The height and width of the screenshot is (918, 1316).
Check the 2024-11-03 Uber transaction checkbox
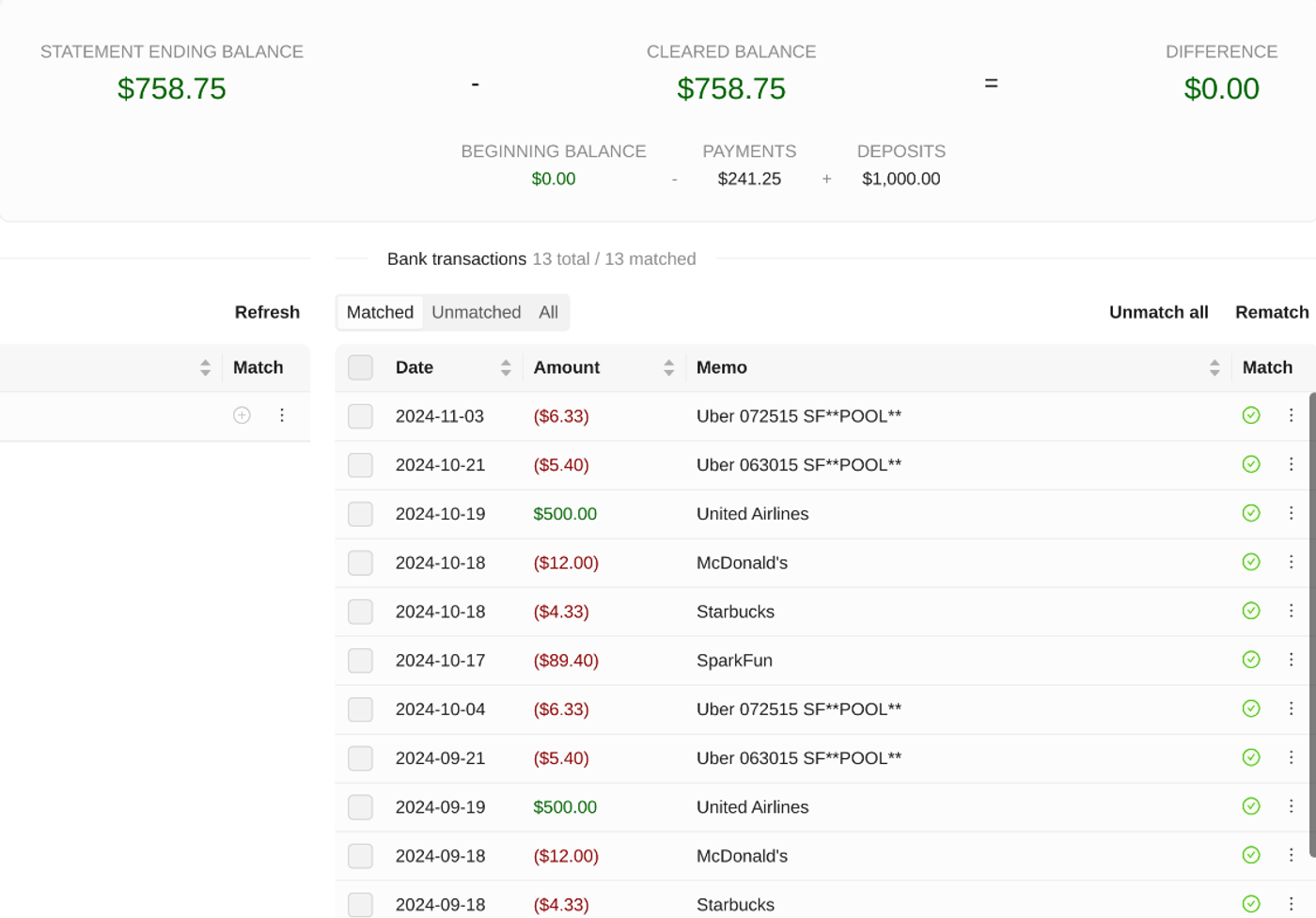[x=360, y=416]
